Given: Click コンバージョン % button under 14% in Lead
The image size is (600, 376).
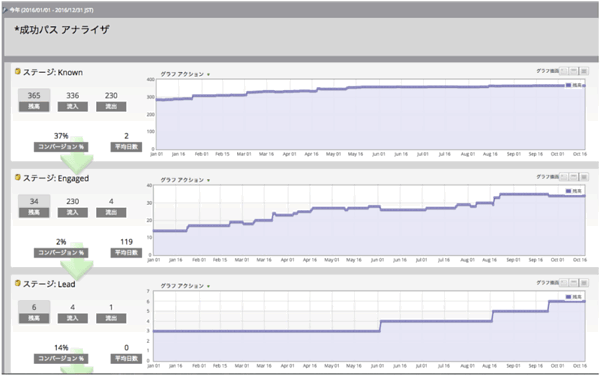Looking at the screenshot, I should click(61, 359).
